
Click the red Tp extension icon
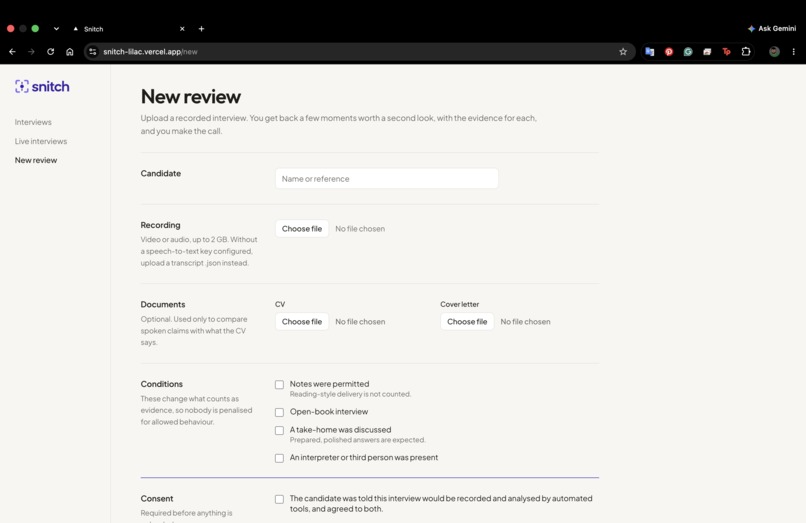726,51
